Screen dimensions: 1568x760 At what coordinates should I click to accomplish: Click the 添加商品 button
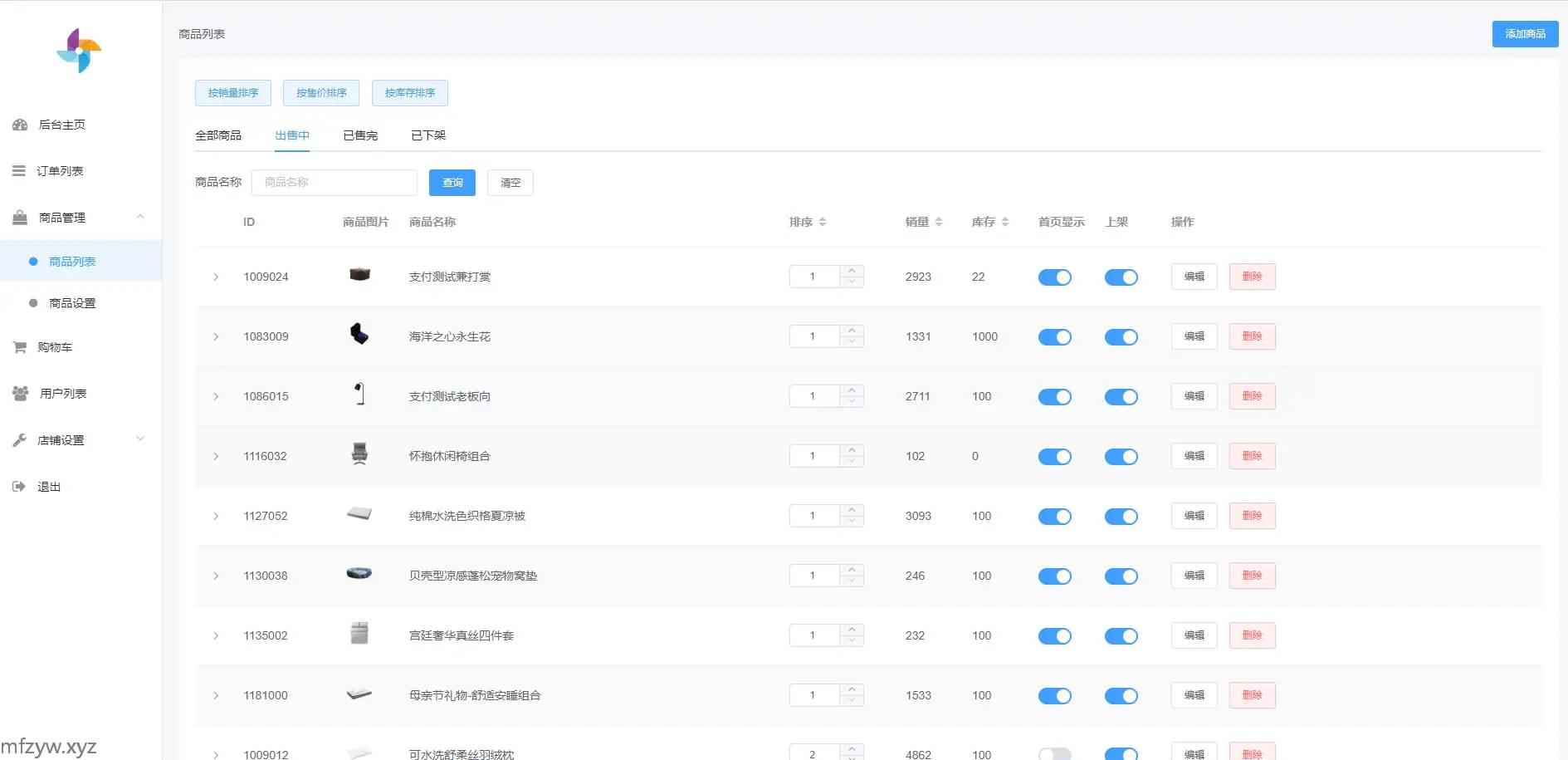point(1524,34)
